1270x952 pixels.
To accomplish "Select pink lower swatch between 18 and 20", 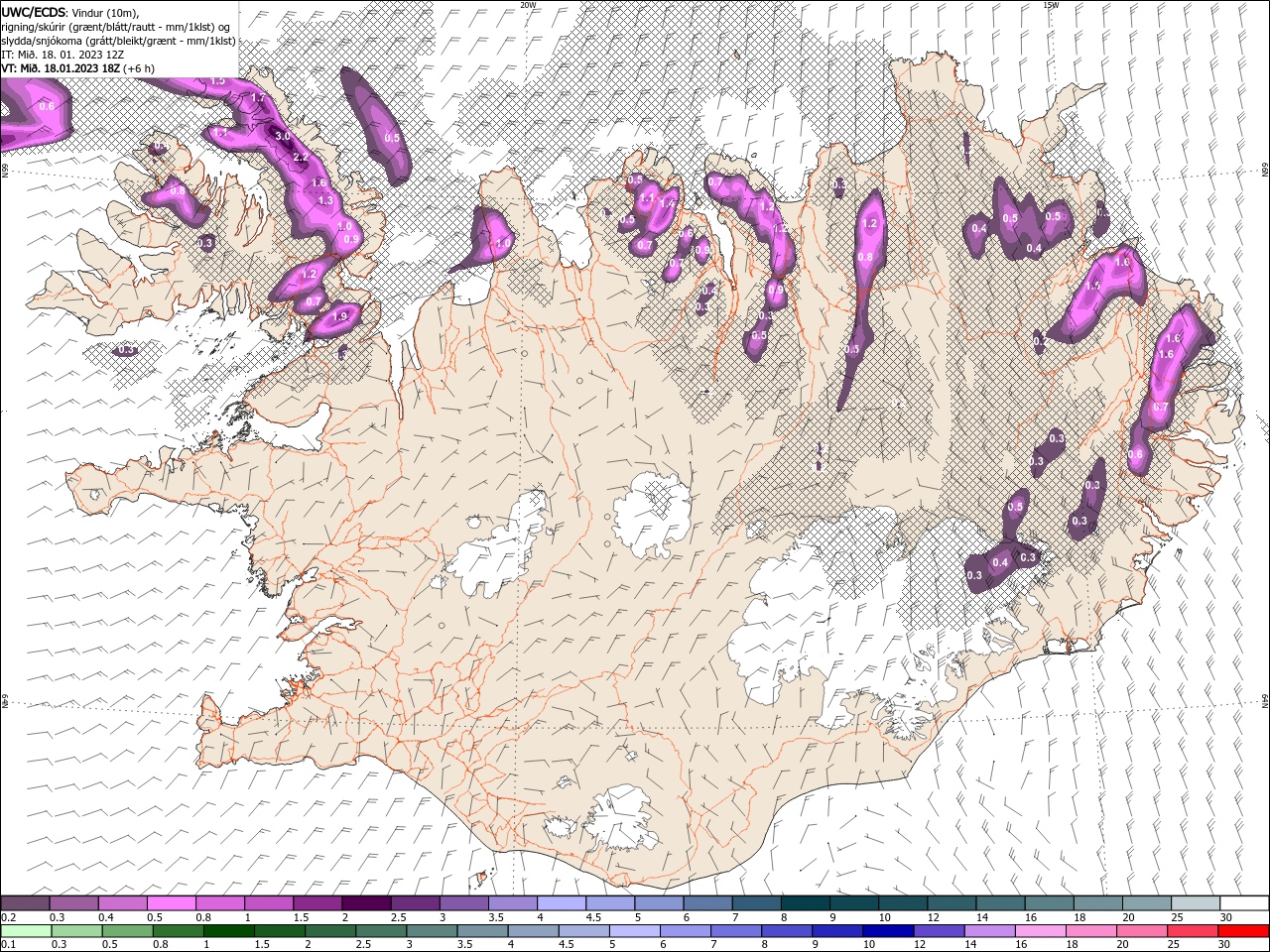I will (x=1091, y=931).
